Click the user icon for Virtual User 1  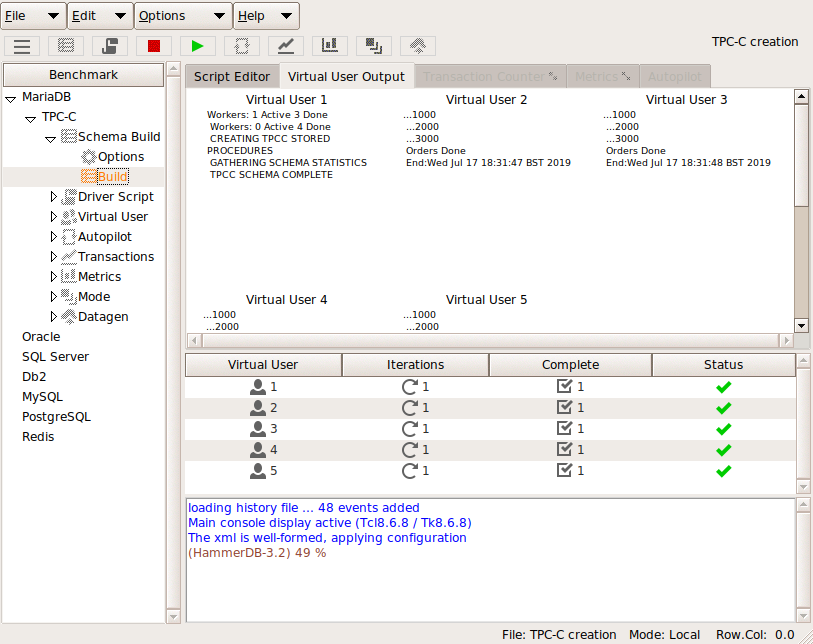pos(258,387)
